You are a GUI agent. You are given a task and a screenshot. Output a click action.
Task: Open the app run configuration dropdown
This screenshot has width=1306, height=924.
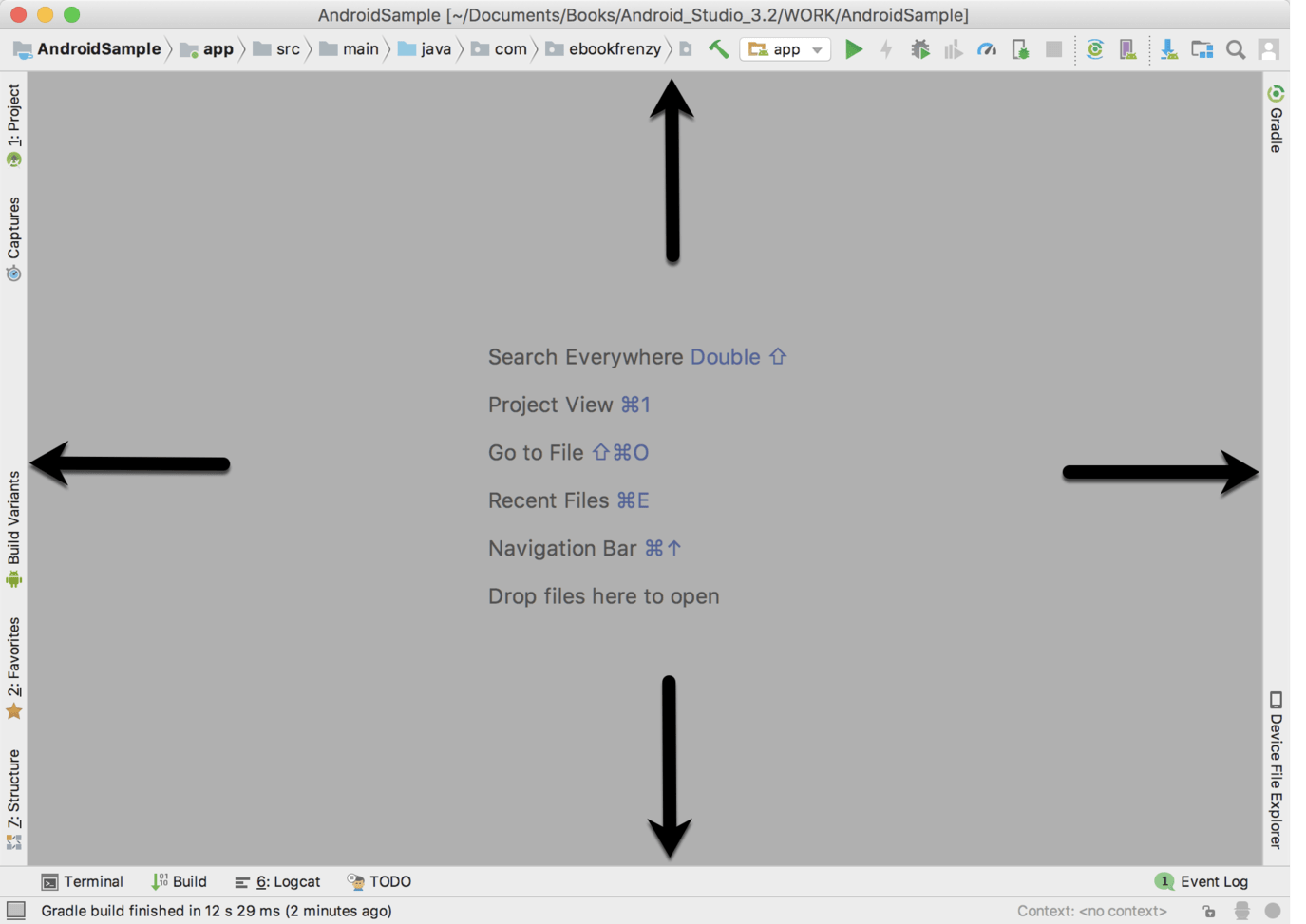[x=785, y=49]
